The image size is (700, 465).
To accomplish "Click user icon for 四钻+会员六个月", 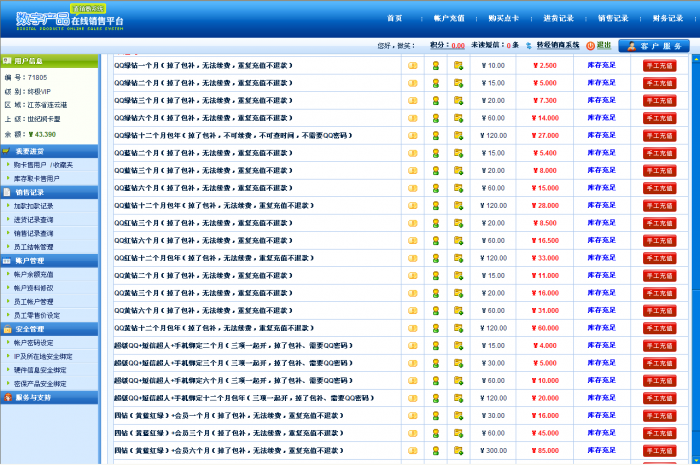I will pos(436,451).
